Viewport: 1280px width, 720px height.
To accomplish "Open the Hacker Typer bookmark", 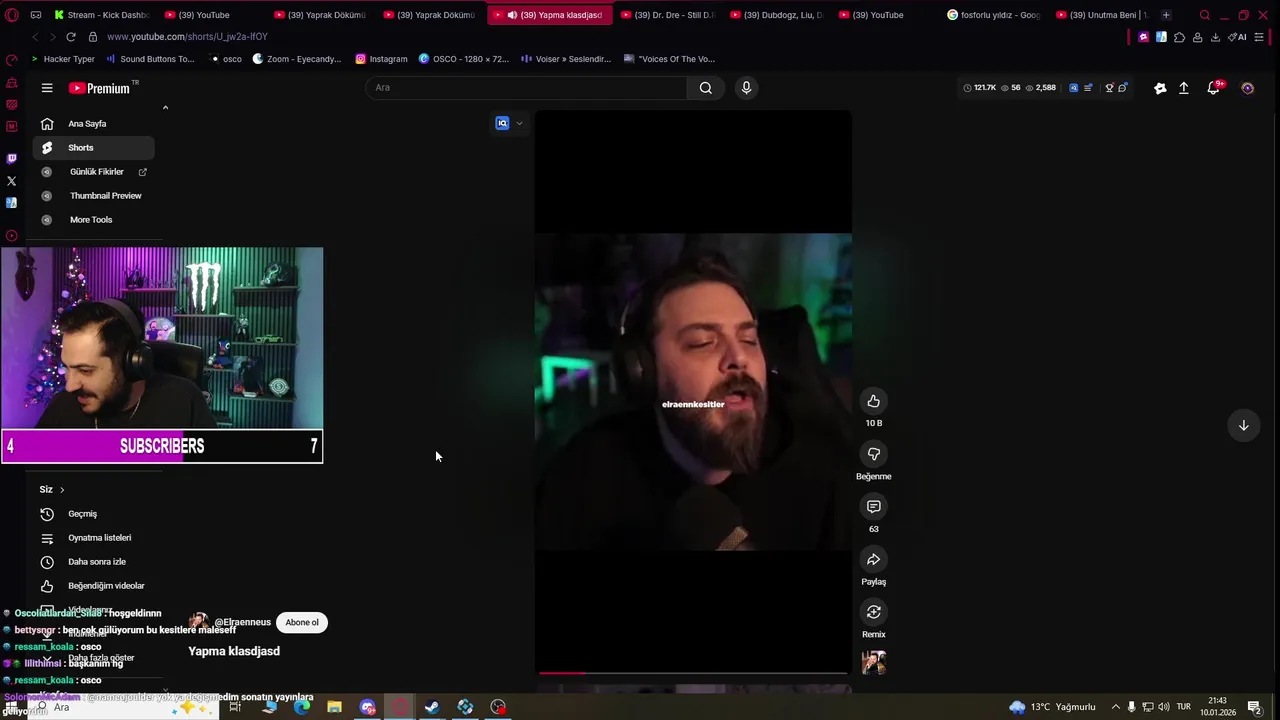I will 63,59.
